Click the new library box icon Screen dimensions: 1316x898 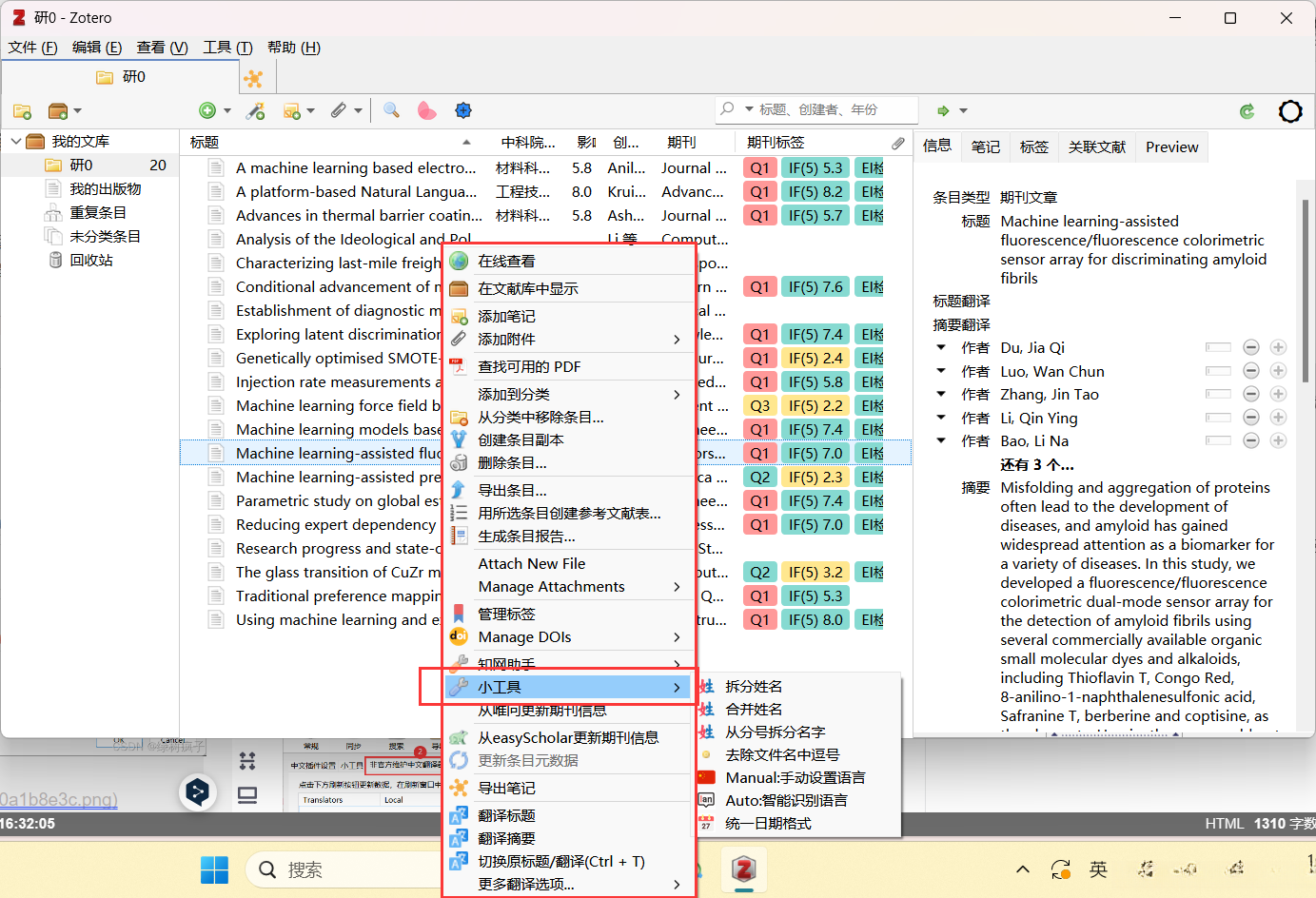tap(57, 111)
